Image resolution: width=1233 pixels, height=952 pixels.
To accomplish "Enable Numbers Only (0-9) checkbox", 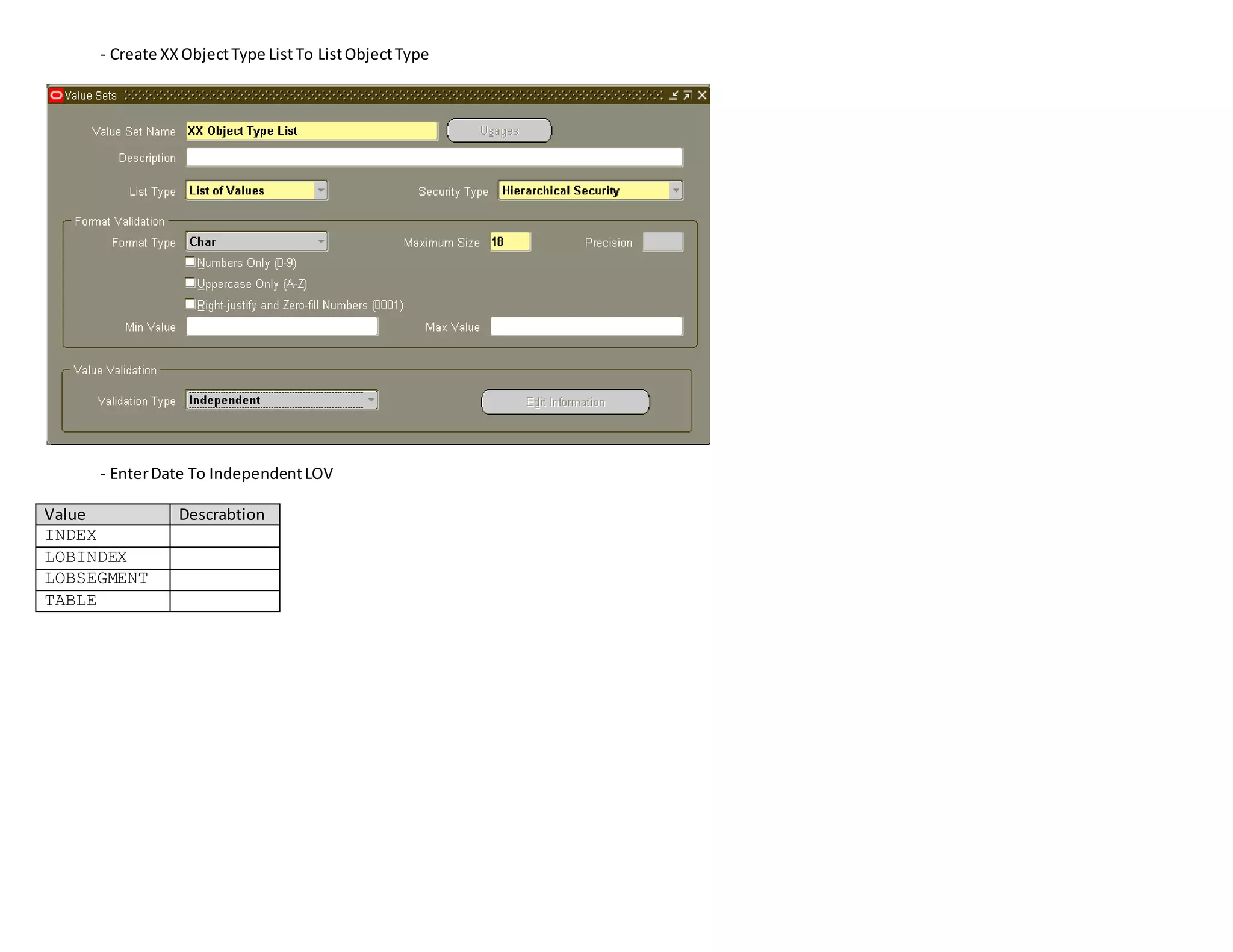I will (190, 262).
